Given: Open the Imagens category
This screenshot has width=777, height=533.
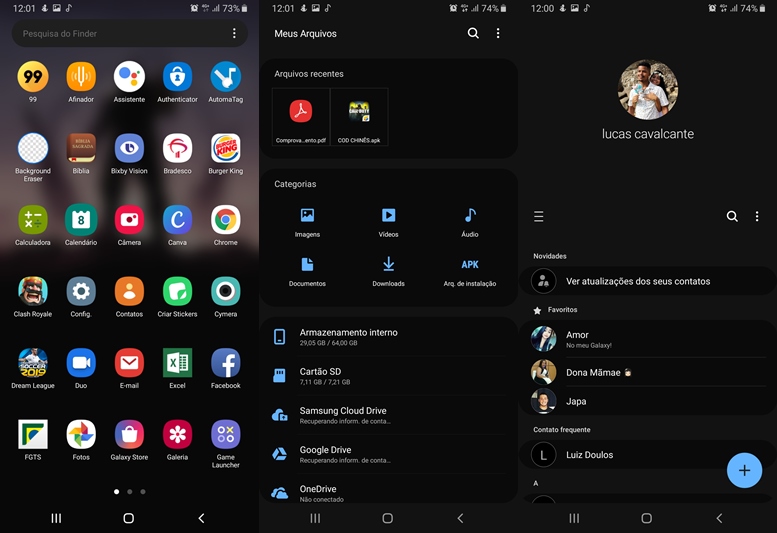Looking at the screenshot, I should (x=307, y=222).
